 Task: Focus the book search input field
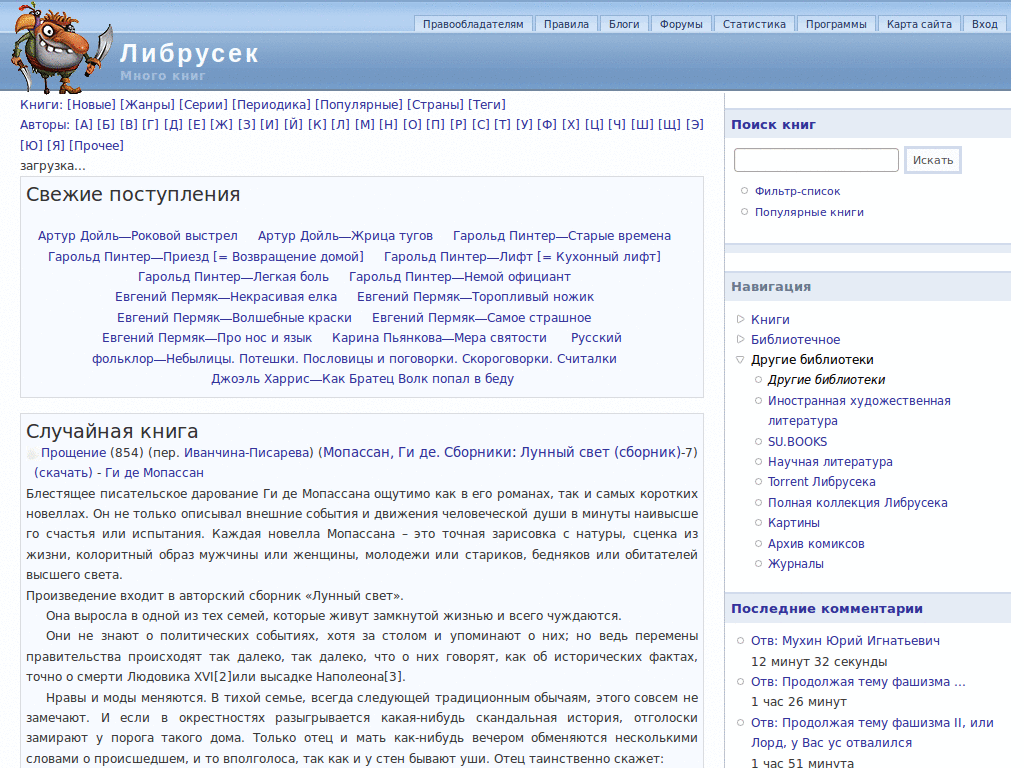[x=816, y=160]
